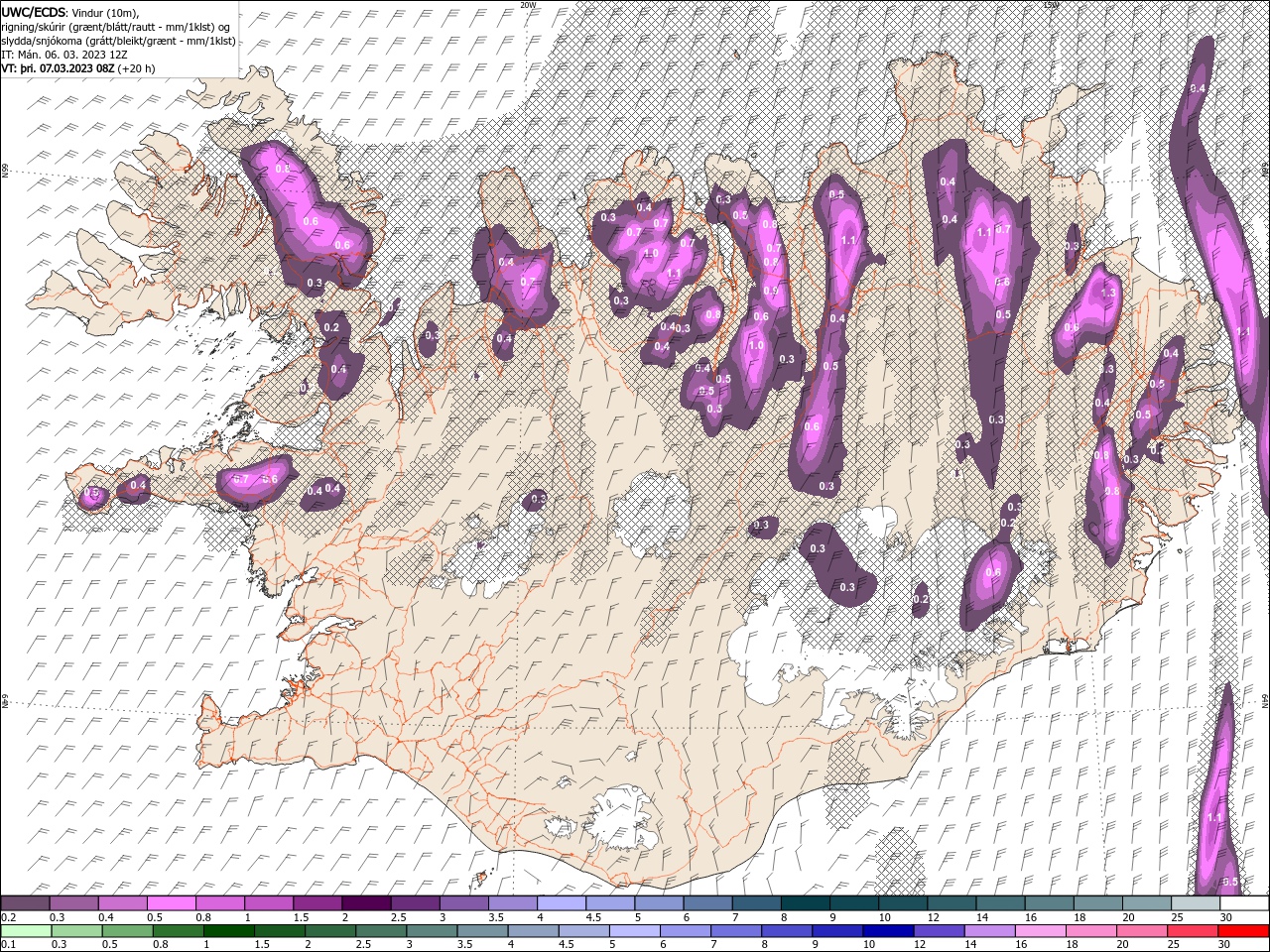
Task: Click top legend swatch between 2 and 2.5
Action: [x=367, y=903]
